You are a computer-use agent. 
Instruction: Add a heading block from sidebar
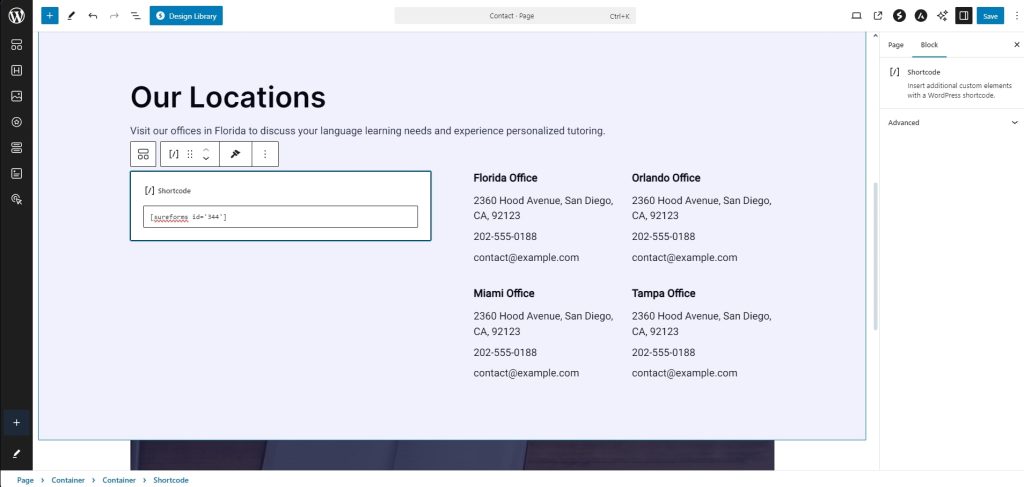pos(16,71)
